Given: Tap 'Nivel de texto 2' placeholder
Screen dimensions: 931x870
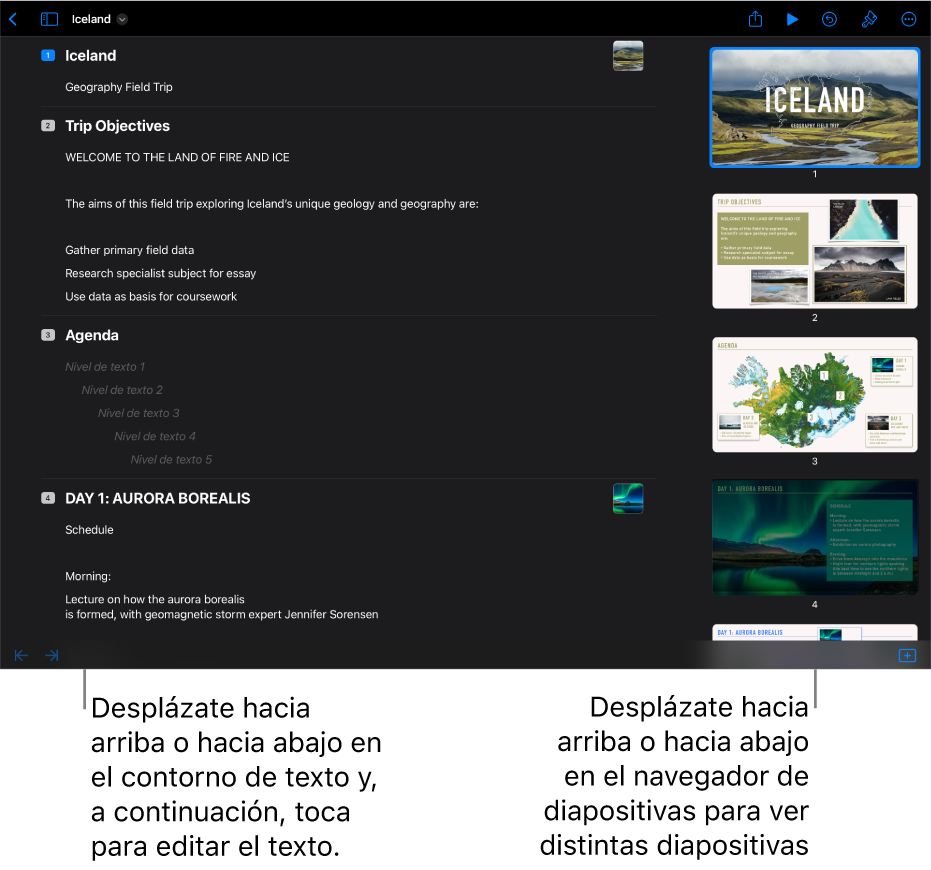Looking at the screenshot, I should [x=122, y=390].
